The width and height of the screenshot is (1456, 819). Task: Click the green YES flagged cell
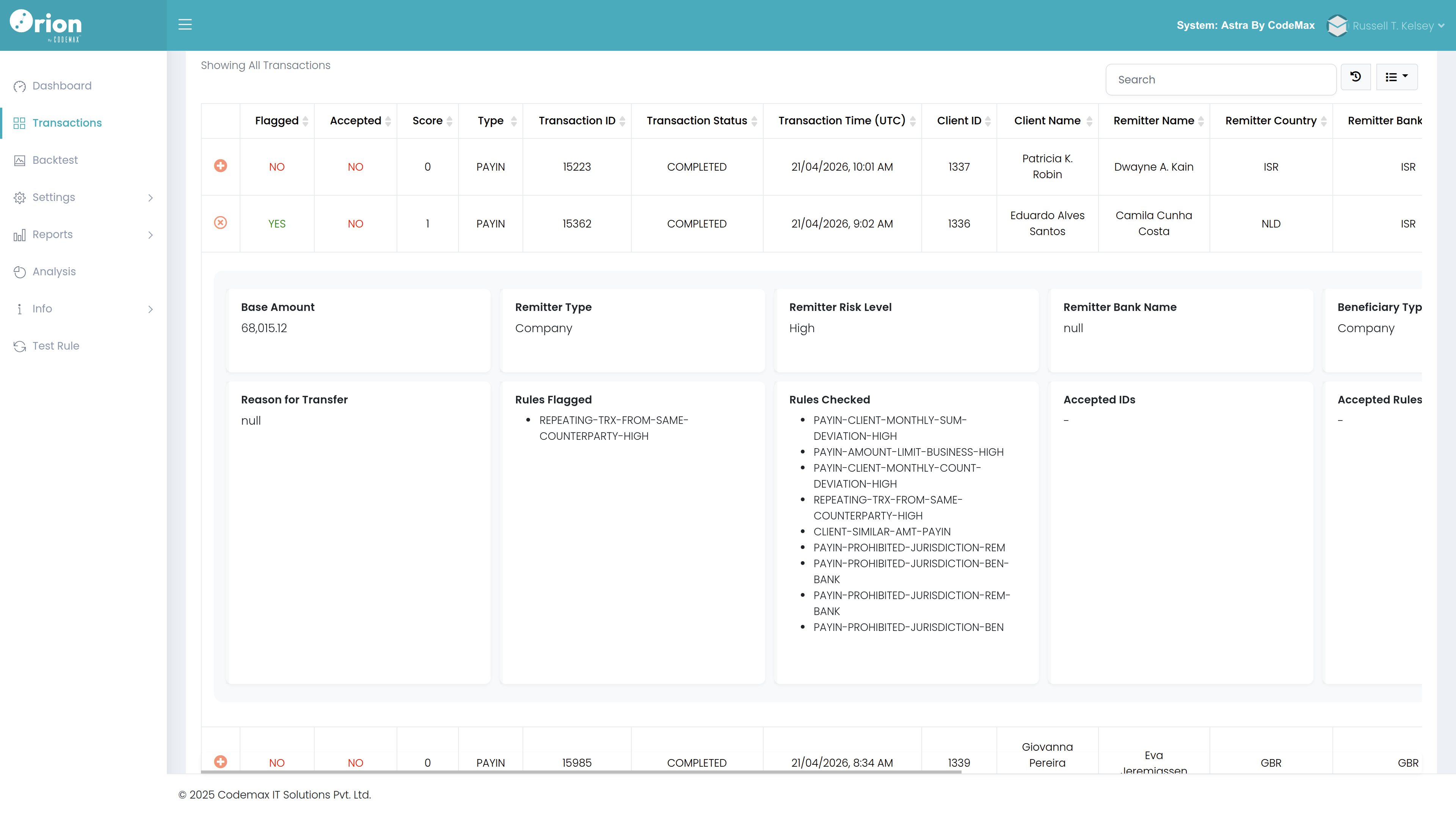point(277,224)
